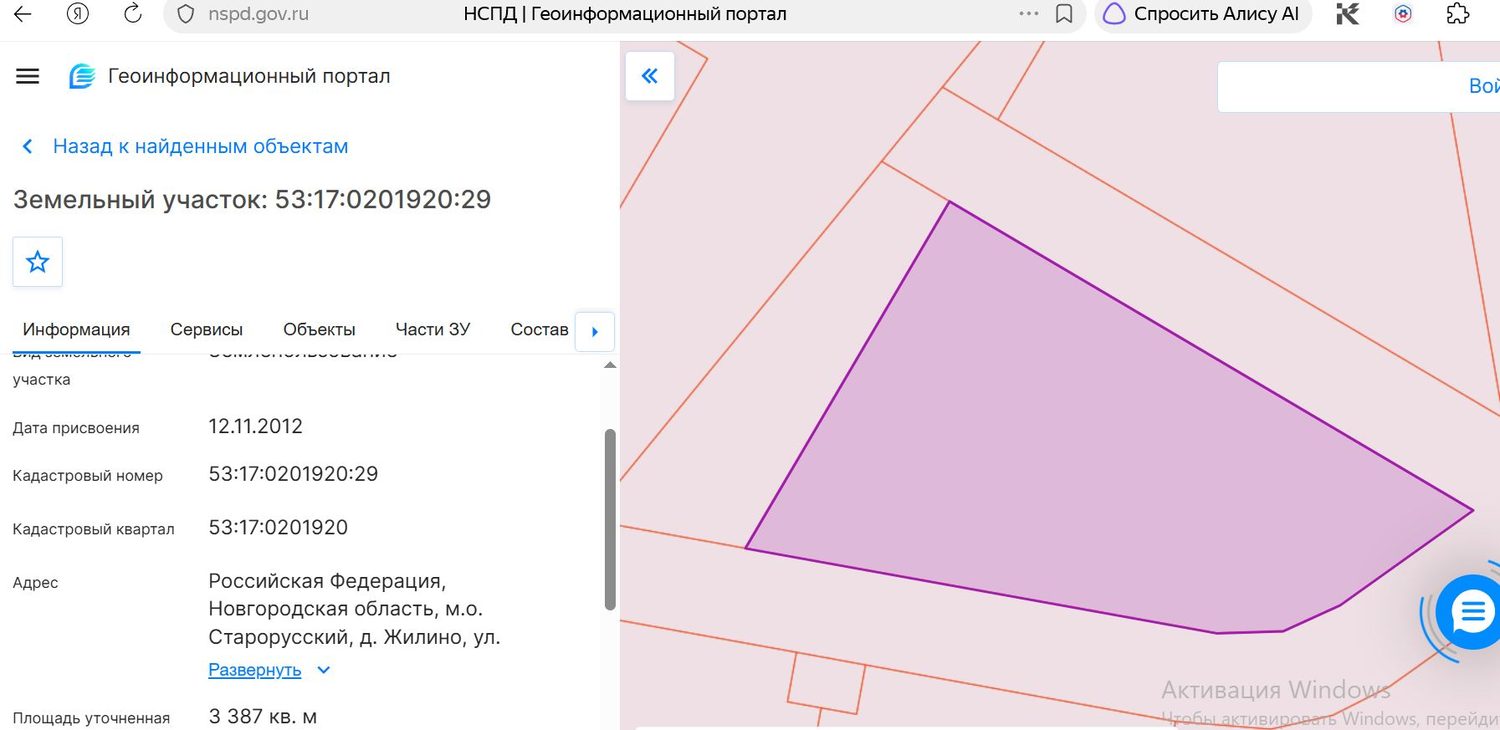Click the date value '12.11.2012'
The image size is (1500, 730).
pyautogui.click(x=255, y=426)
